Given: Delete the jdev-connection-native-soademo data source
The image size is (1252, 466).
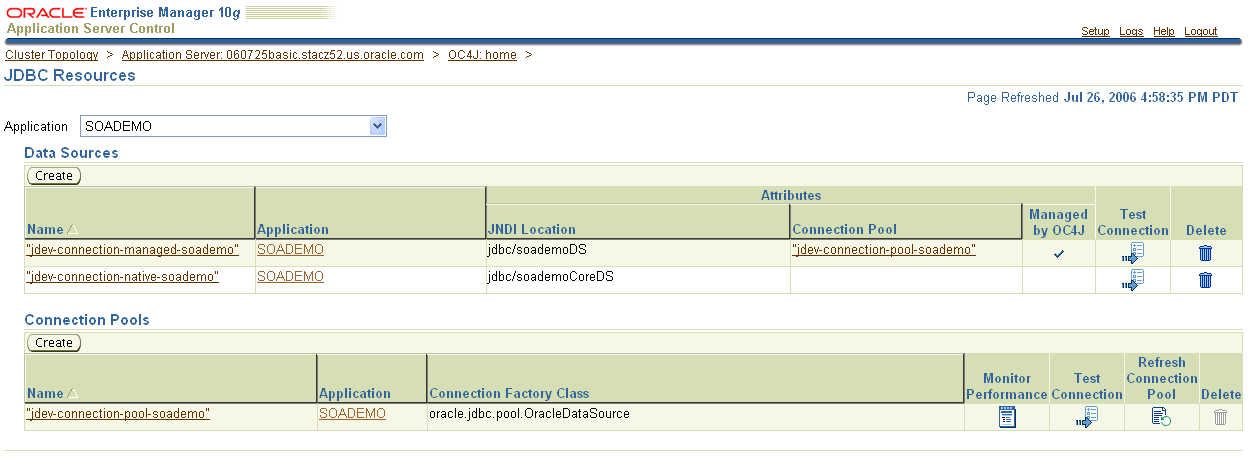Looking at the screenshot, I should point(1205,280).
